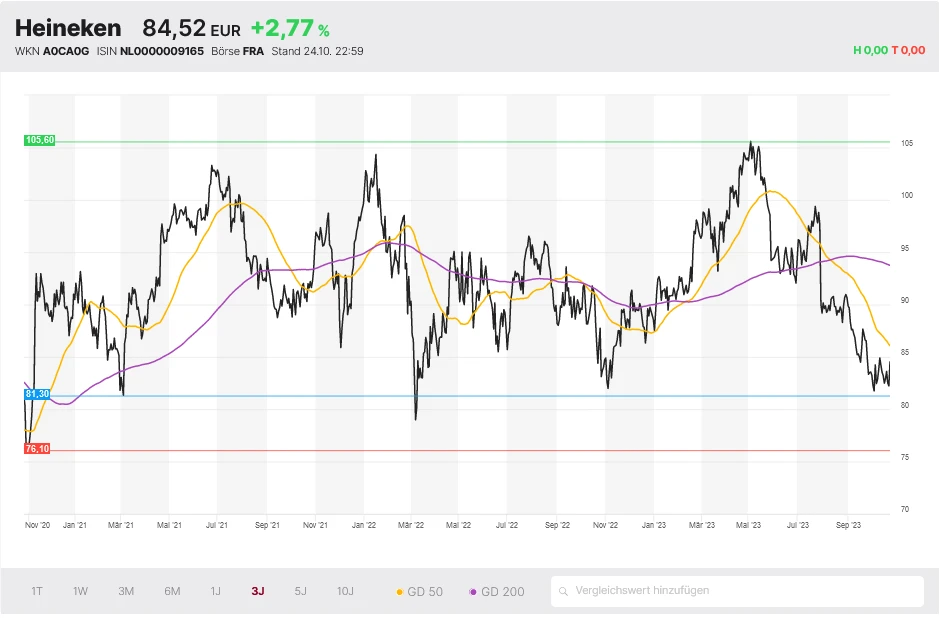Click the blue 81,30 price marker

coord(37,395)
